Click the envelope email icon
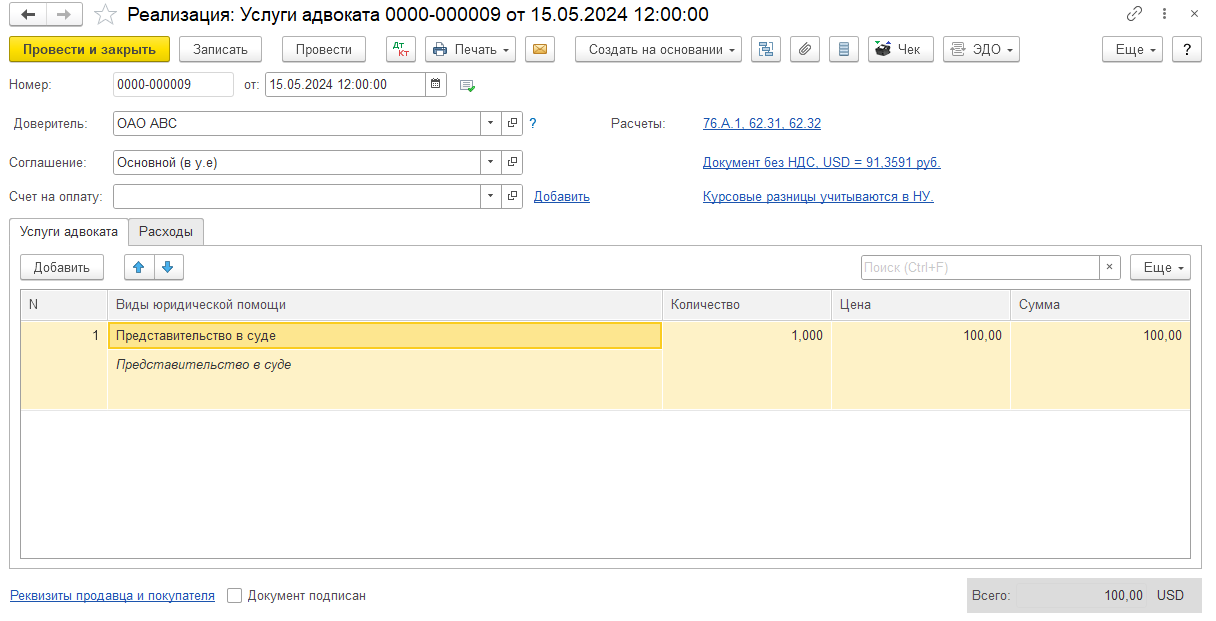 click(x=540, y=49)
